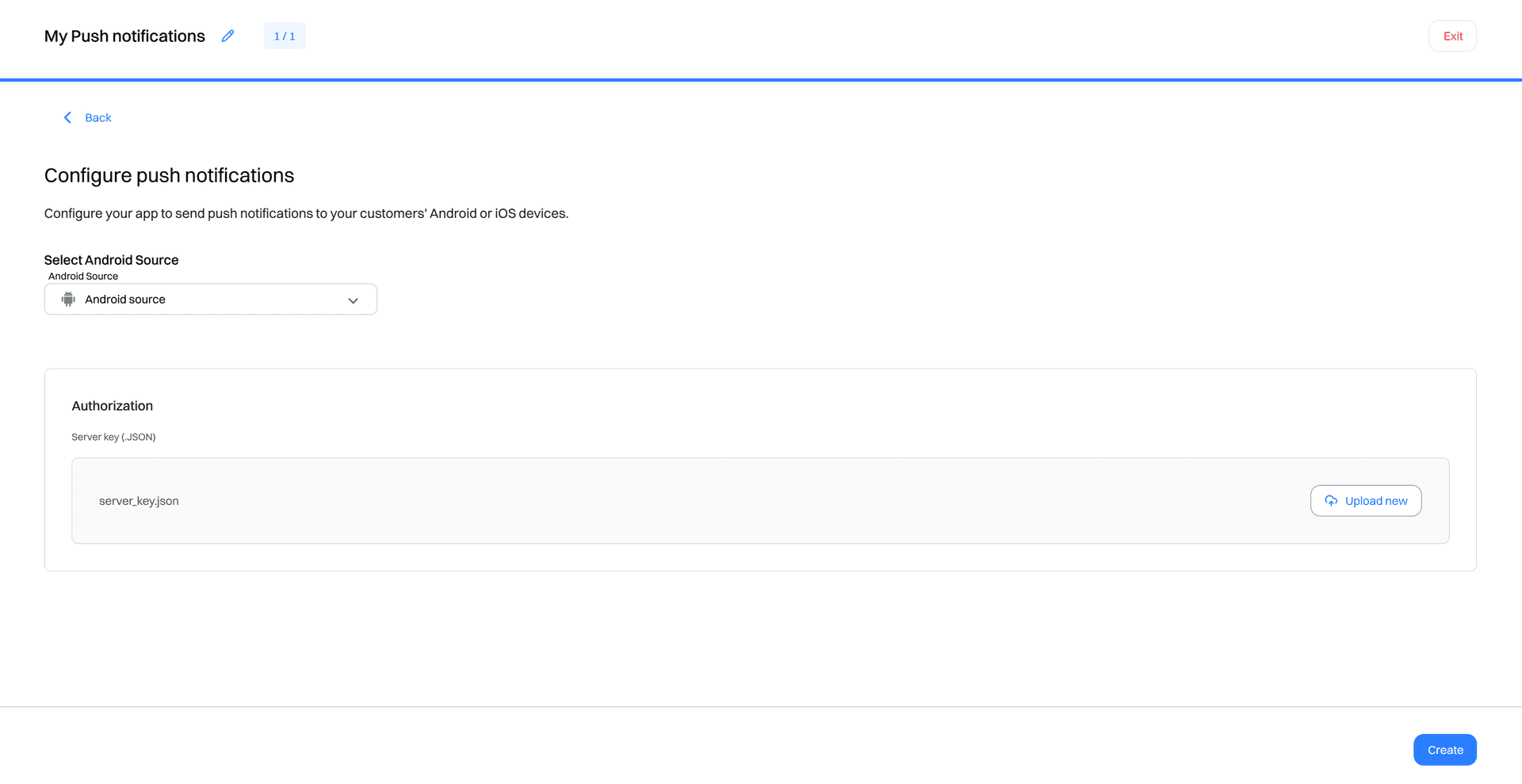1522x784 pixels.
Task: Select the 1 / 1 step indicator badge
Action: tap(285, 36)
